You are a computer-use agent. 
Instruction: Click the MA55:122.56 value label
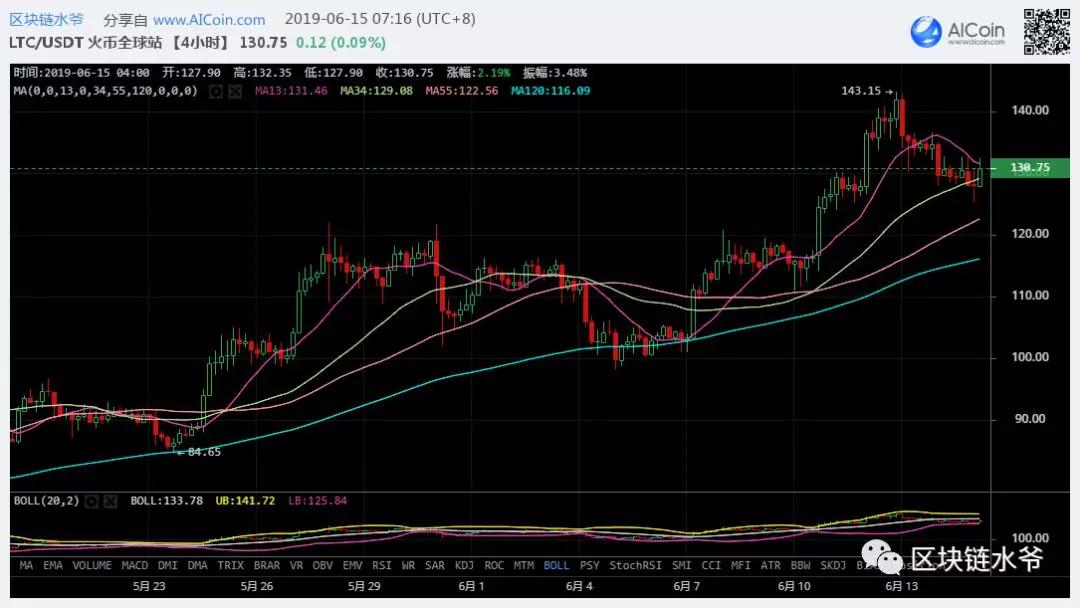click(461, 91)
